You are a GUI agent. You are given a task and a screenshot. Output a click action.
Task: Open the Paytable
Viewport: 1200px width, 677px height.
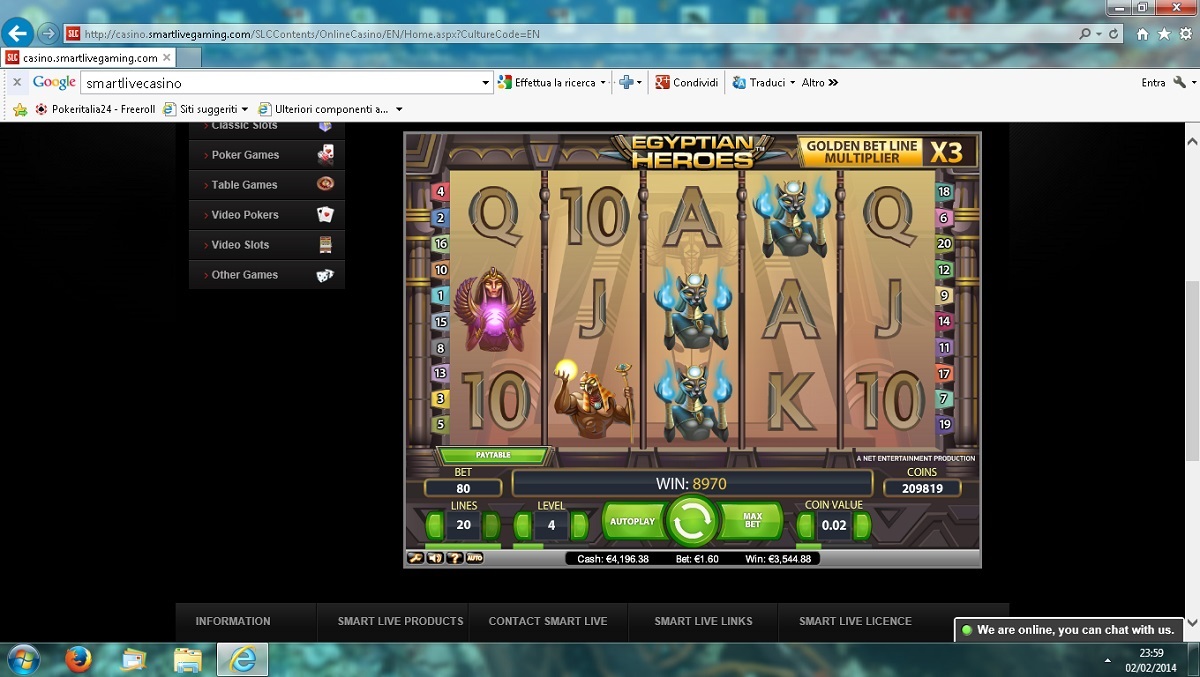493,456
